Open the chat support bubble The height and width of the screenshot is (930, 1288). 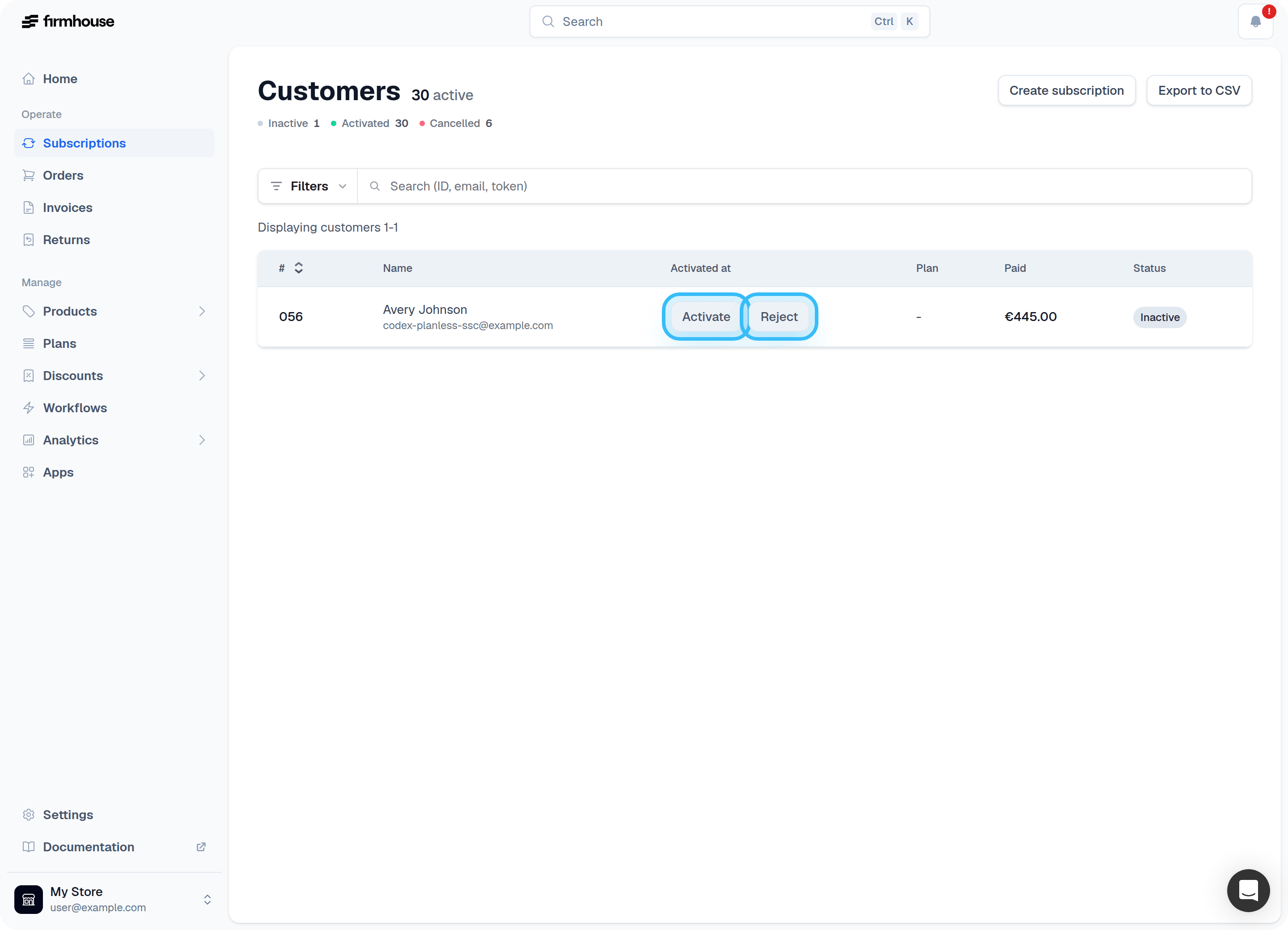point(1248,890)
